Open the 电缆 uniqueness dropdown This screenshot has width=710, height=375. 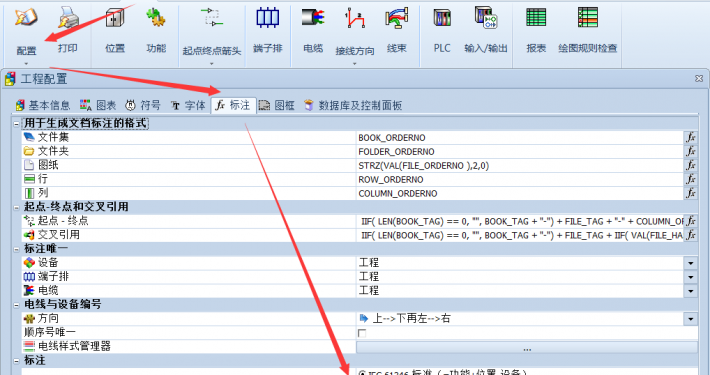(691, 291)
